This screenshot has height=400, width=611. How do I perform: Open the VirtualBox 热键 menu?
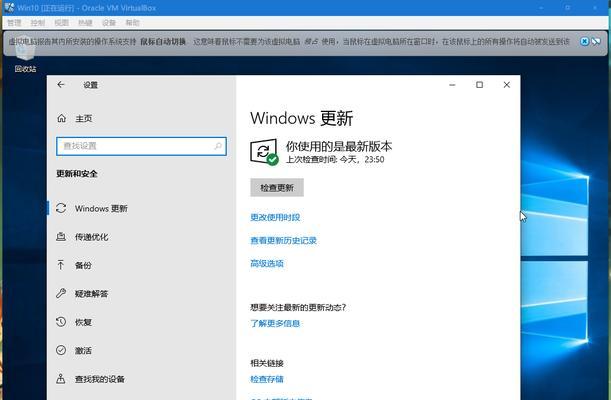[x=85, y=23]
